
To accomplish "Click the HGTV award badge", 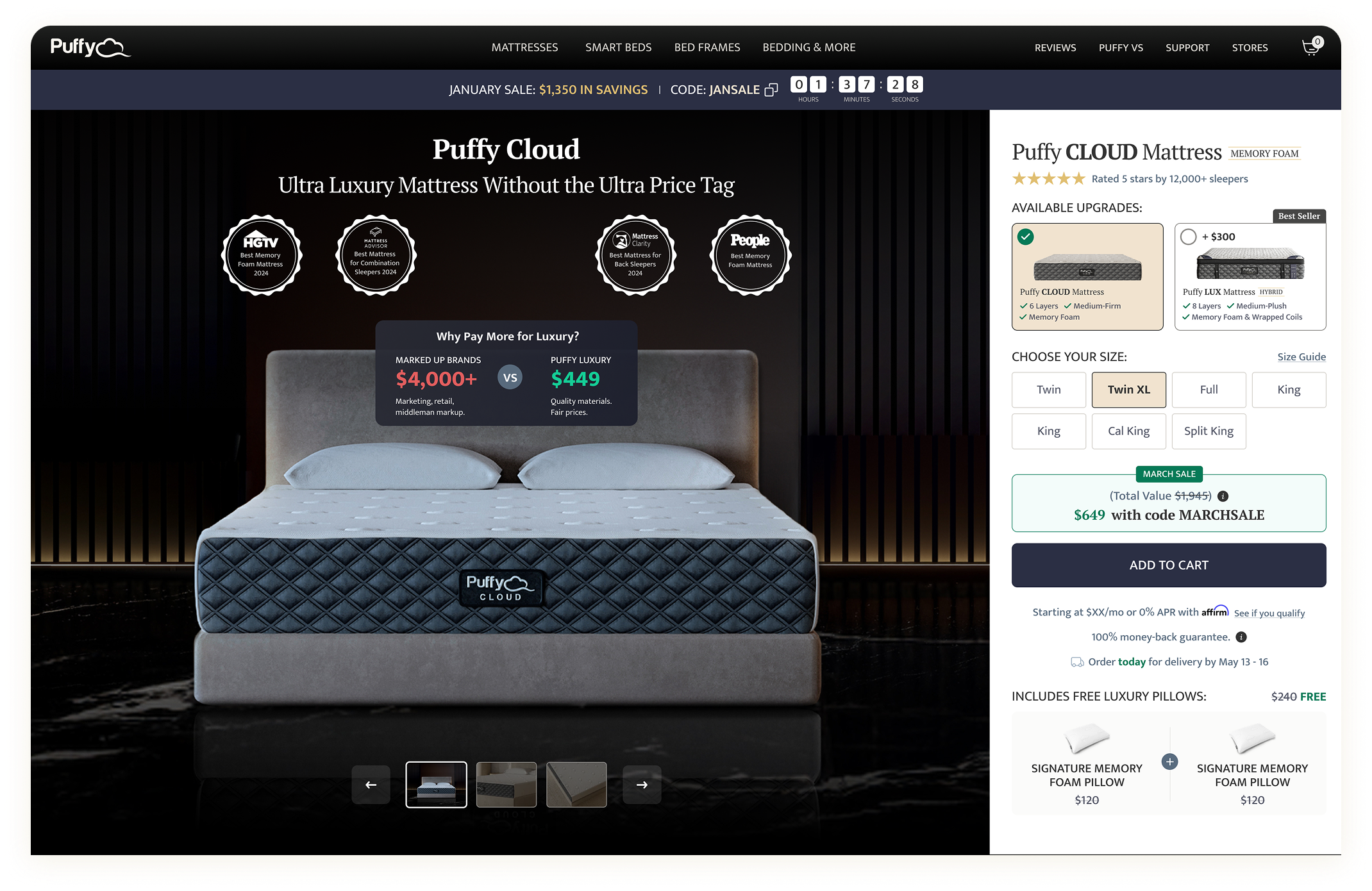I will pos(262,255).
